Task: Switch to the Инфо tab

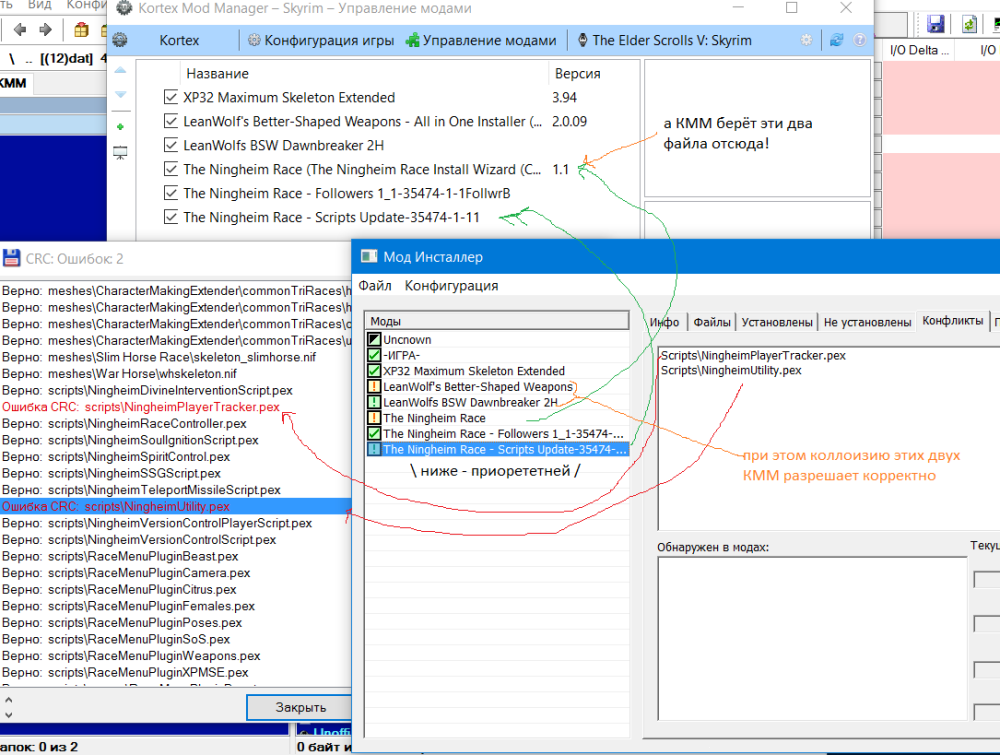Action: [665, 322]
